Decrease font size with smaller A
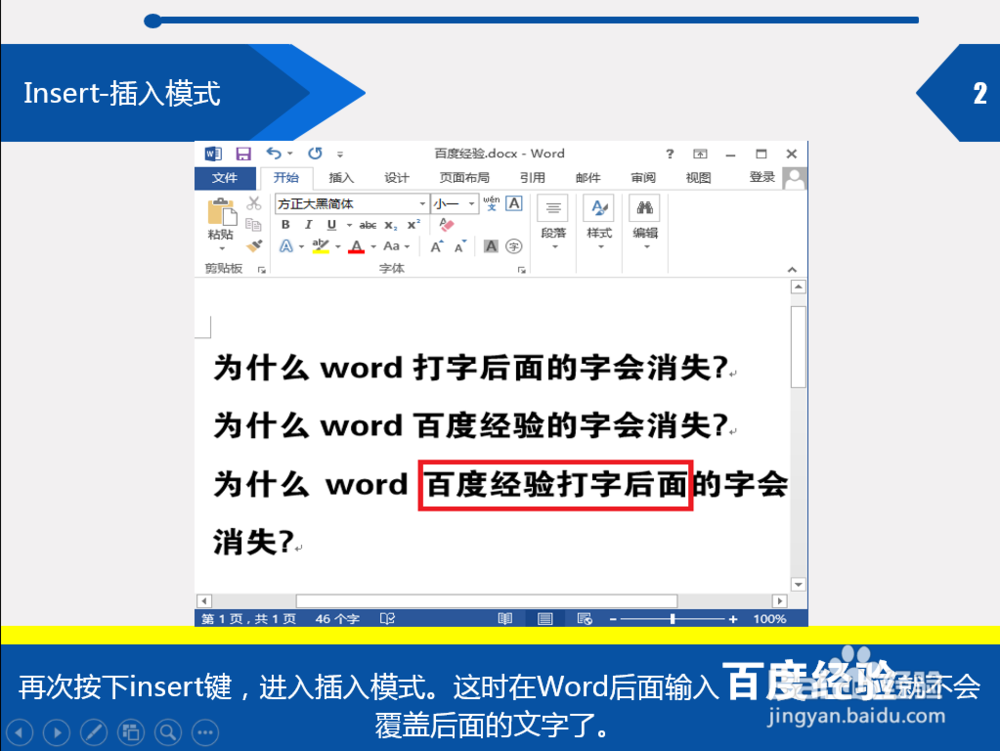The image size is (1000, 751). pyautogui.click(x=460, y=246)
